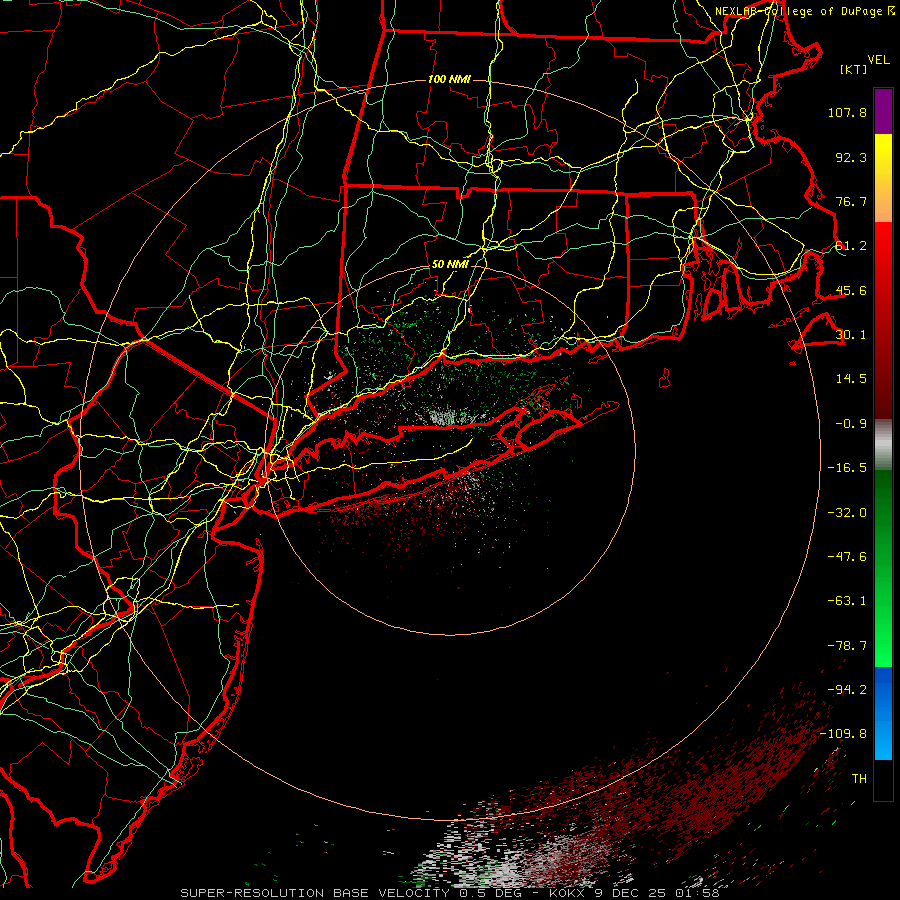Click the -32.0 legend value
The height and width of the screenshot is (900, 900).
pyautogui.click(x=847, y=513)
